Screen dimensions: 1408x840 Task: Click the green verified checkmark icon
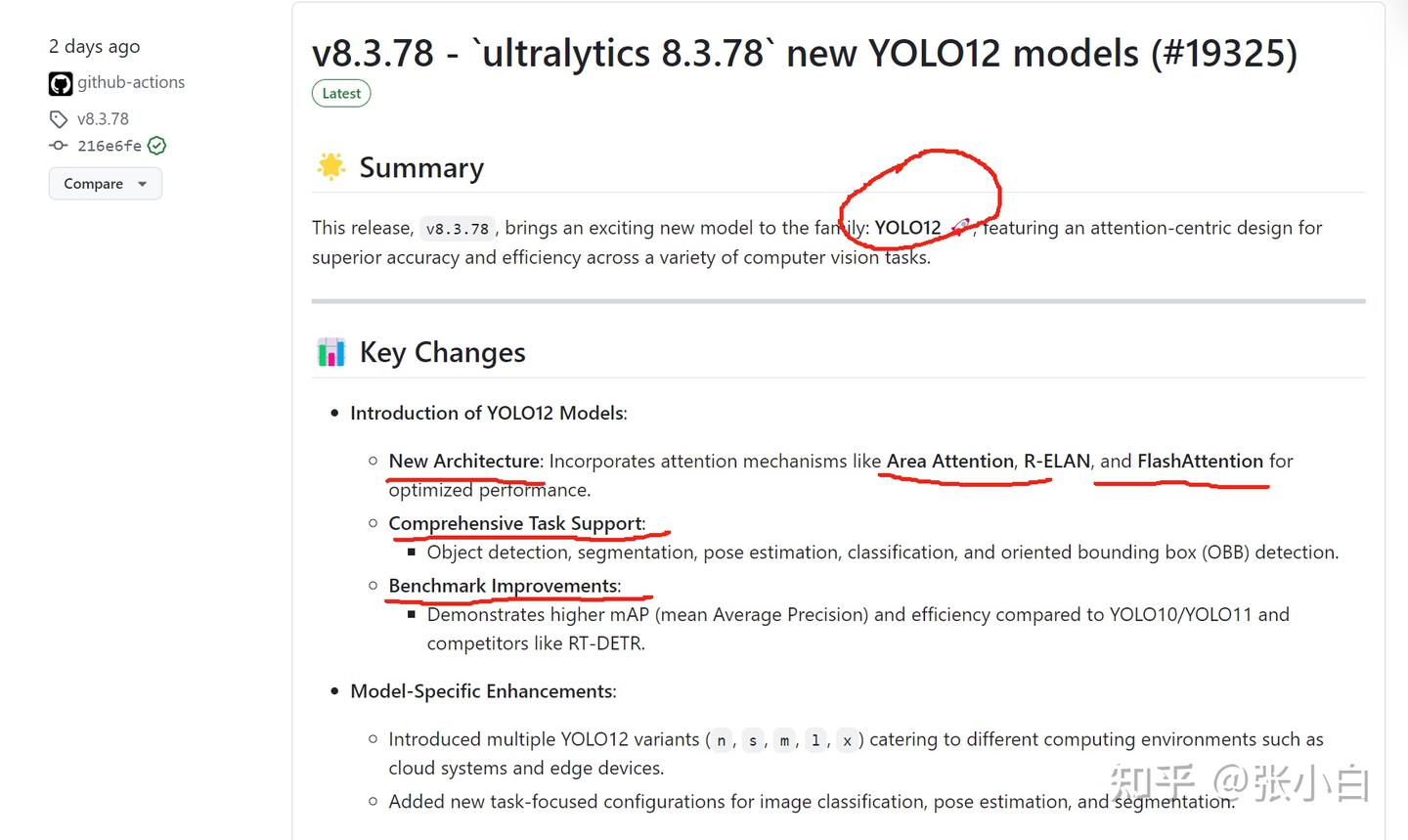point(156,146)
